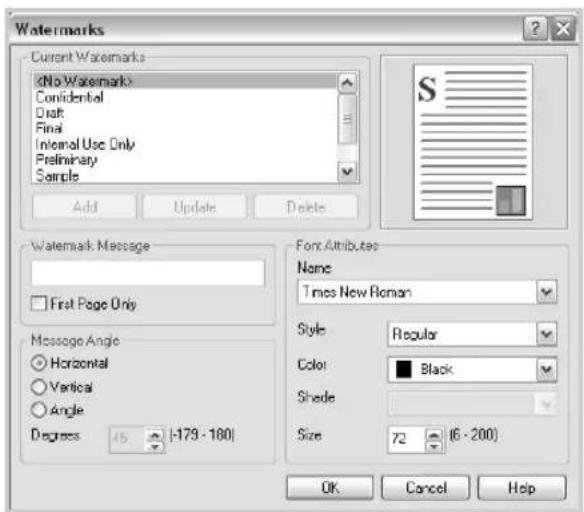Click the Add button
This screenshot has width=584, height=512.
click(85, 206)
